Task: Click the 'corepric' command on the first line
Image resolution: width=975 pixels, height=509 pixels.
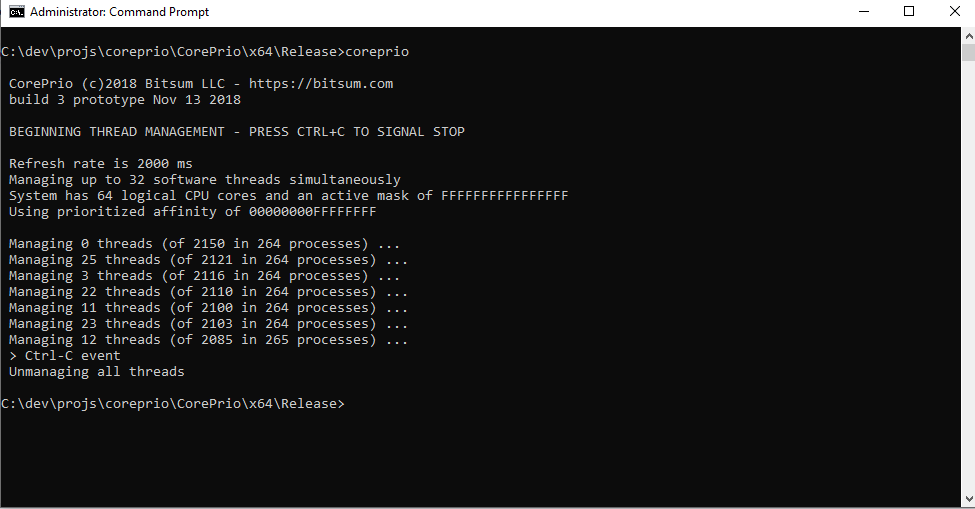Action: click(377, 52)
